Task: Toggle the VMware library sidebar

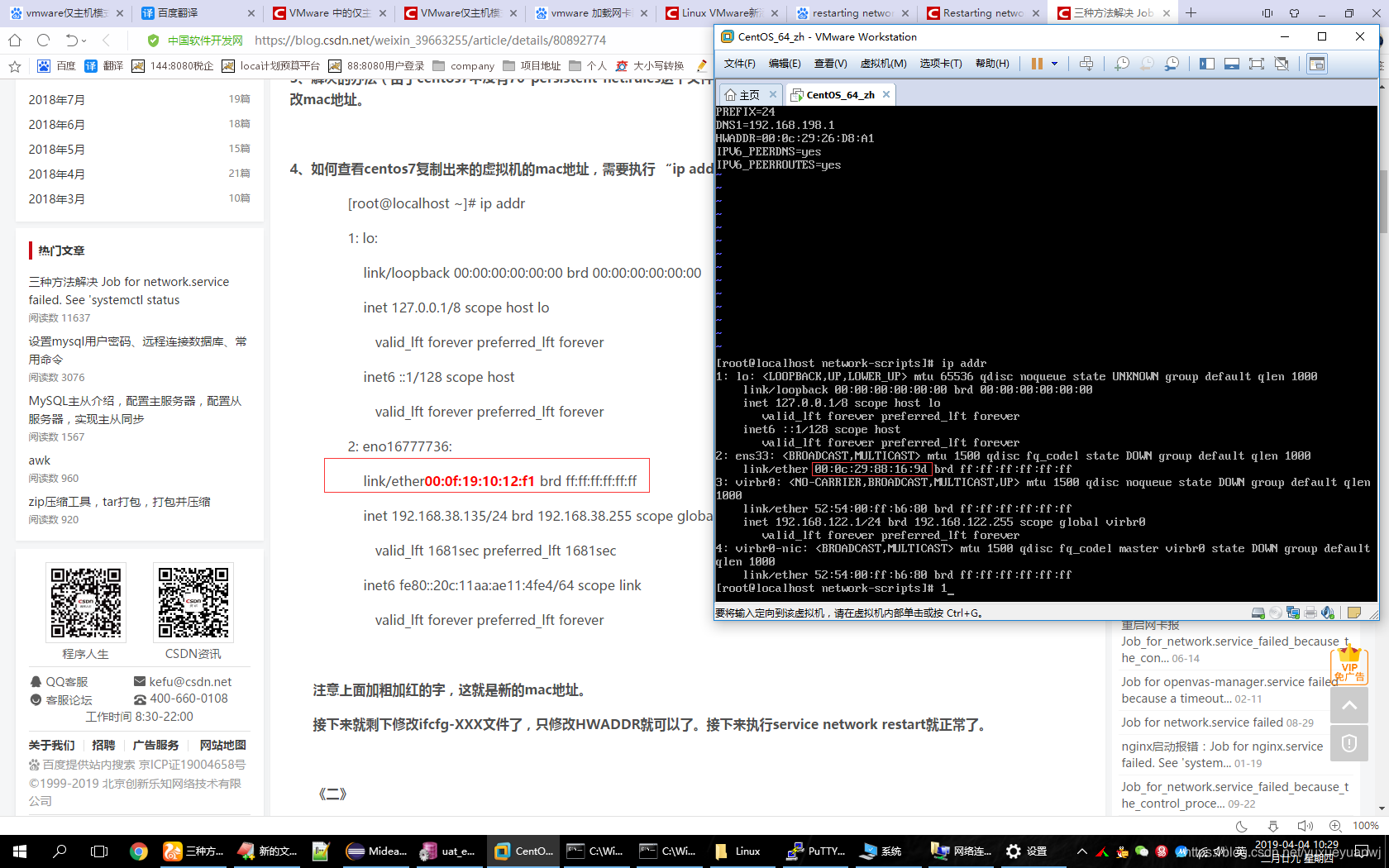Action: tap(1207, 64)
